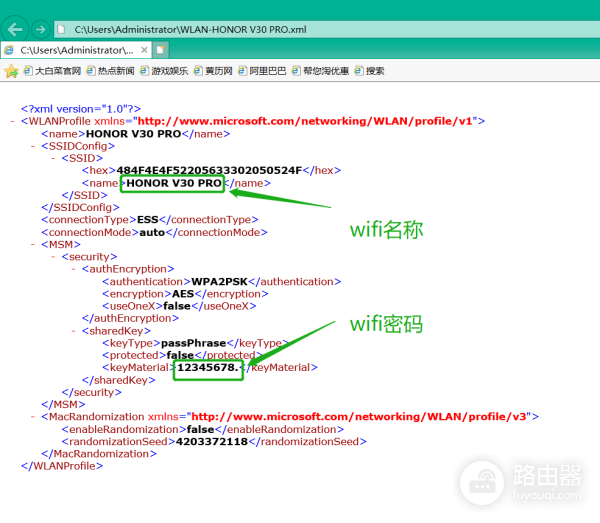Viewport: 600px width, 523px height.
Task: Open a new tab with the new-tab button
Action: [160, 50]
